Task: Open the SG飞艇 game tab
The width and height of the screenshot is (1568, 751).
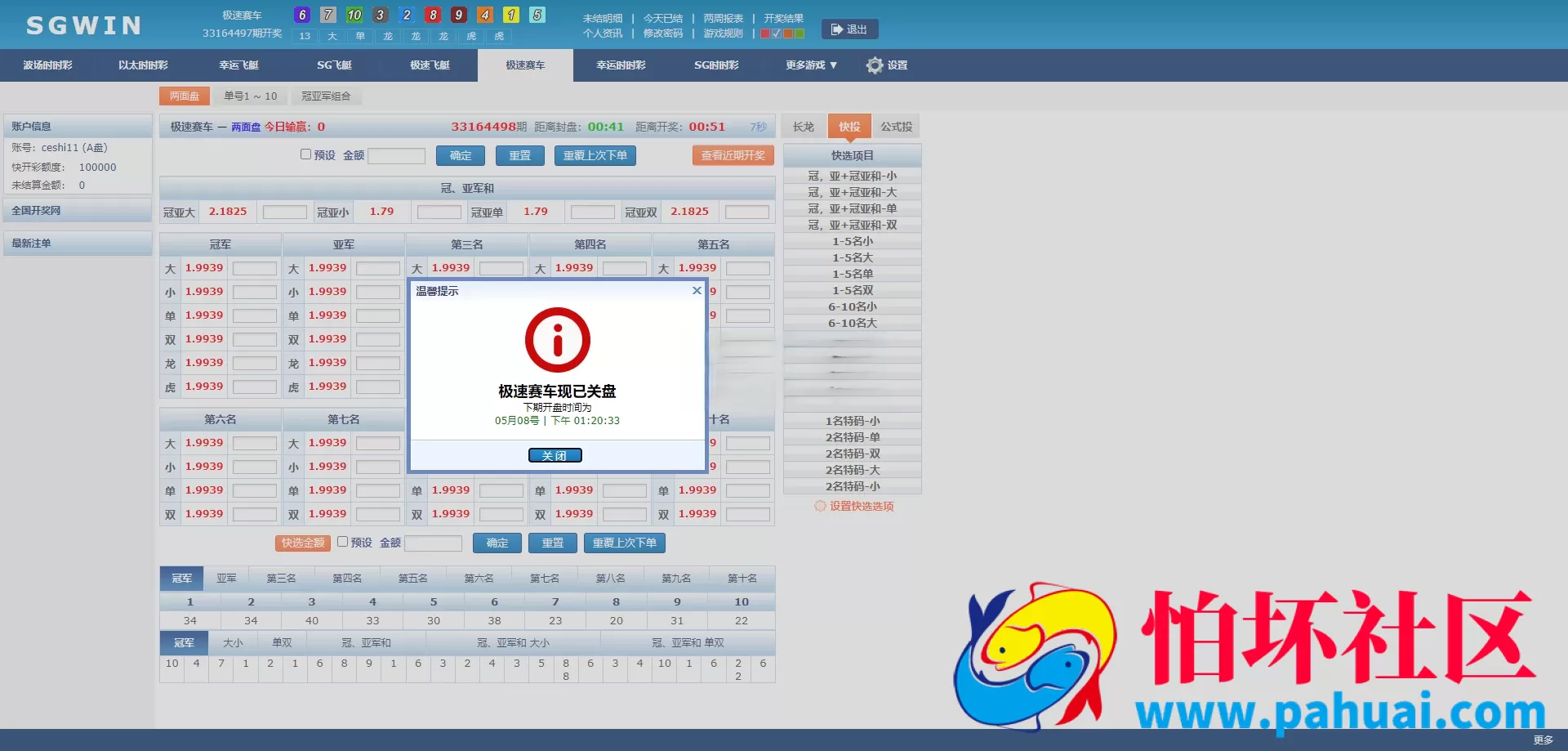Action: pyautogui.click(x=334, y=65)
